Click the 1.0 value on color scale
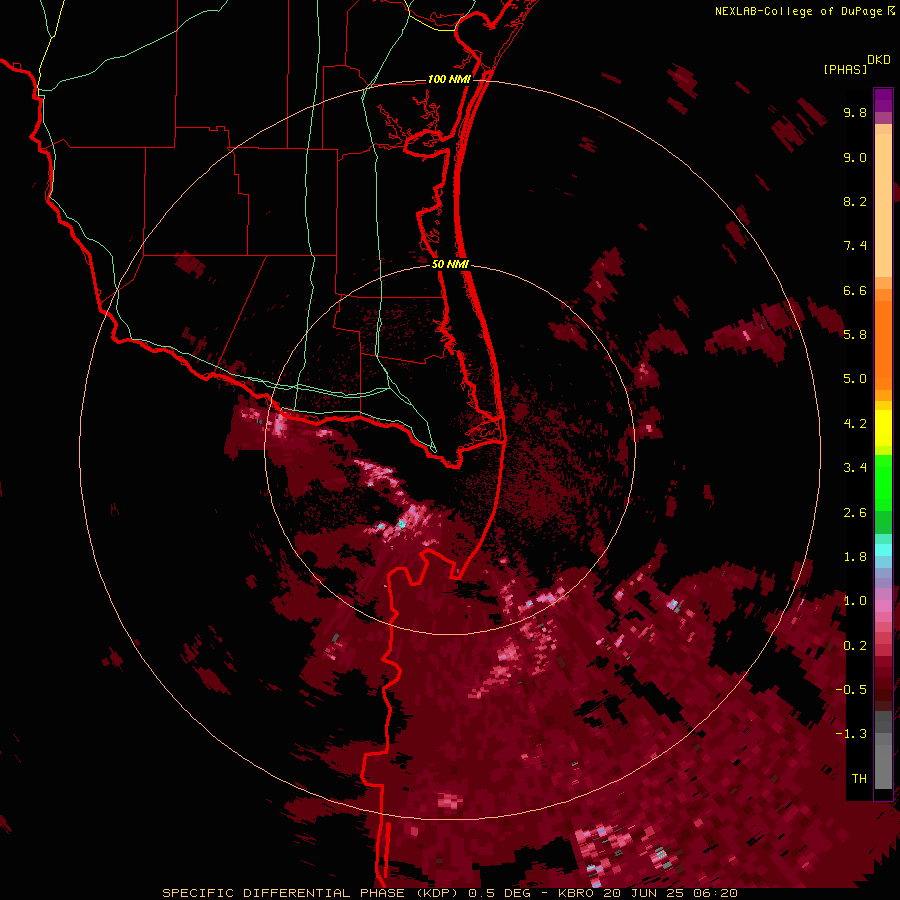Screen dimensions: 900x900 pos(855,601)
